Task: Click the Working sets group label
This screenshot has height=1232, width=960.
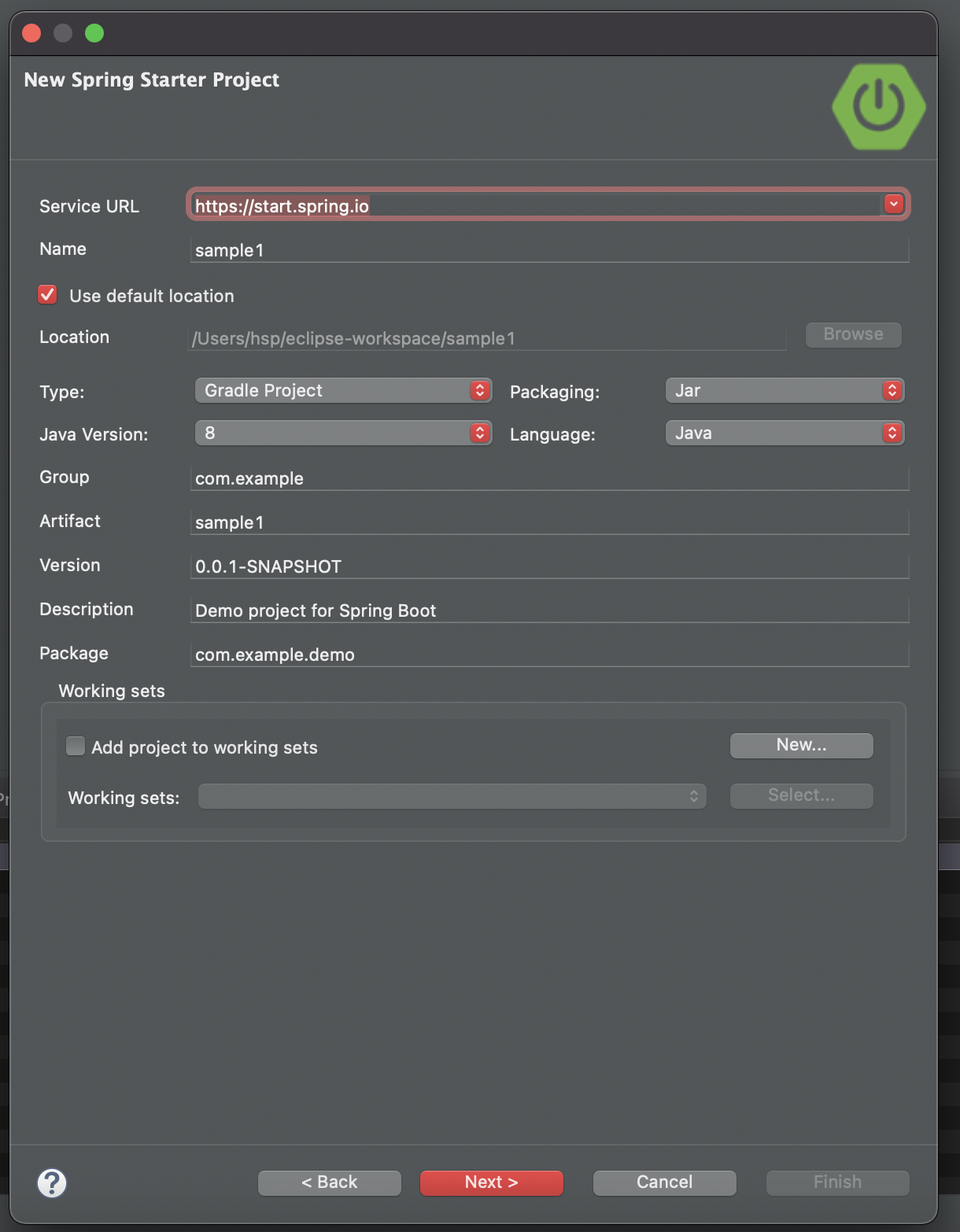Action: point(112,691)
